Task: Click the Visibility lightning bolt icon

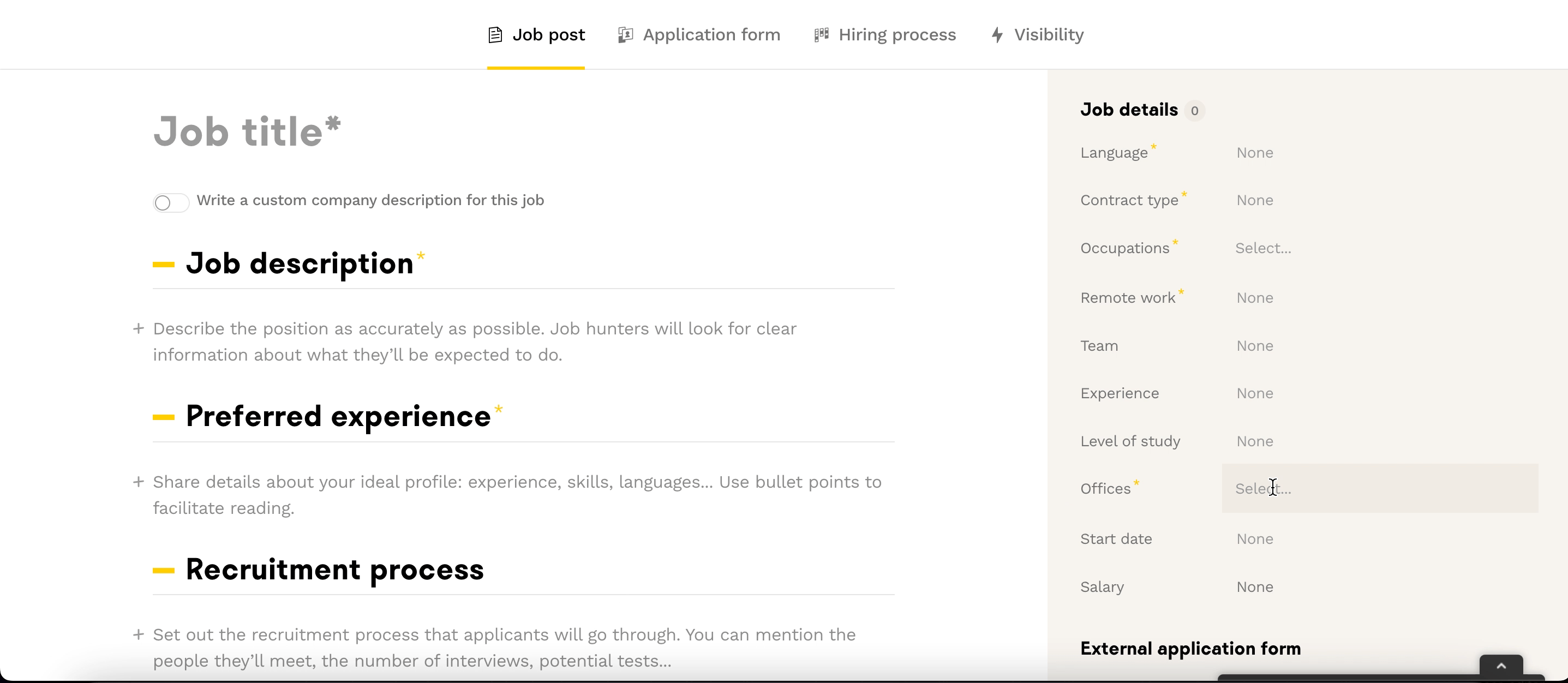Action: point(996,35)
